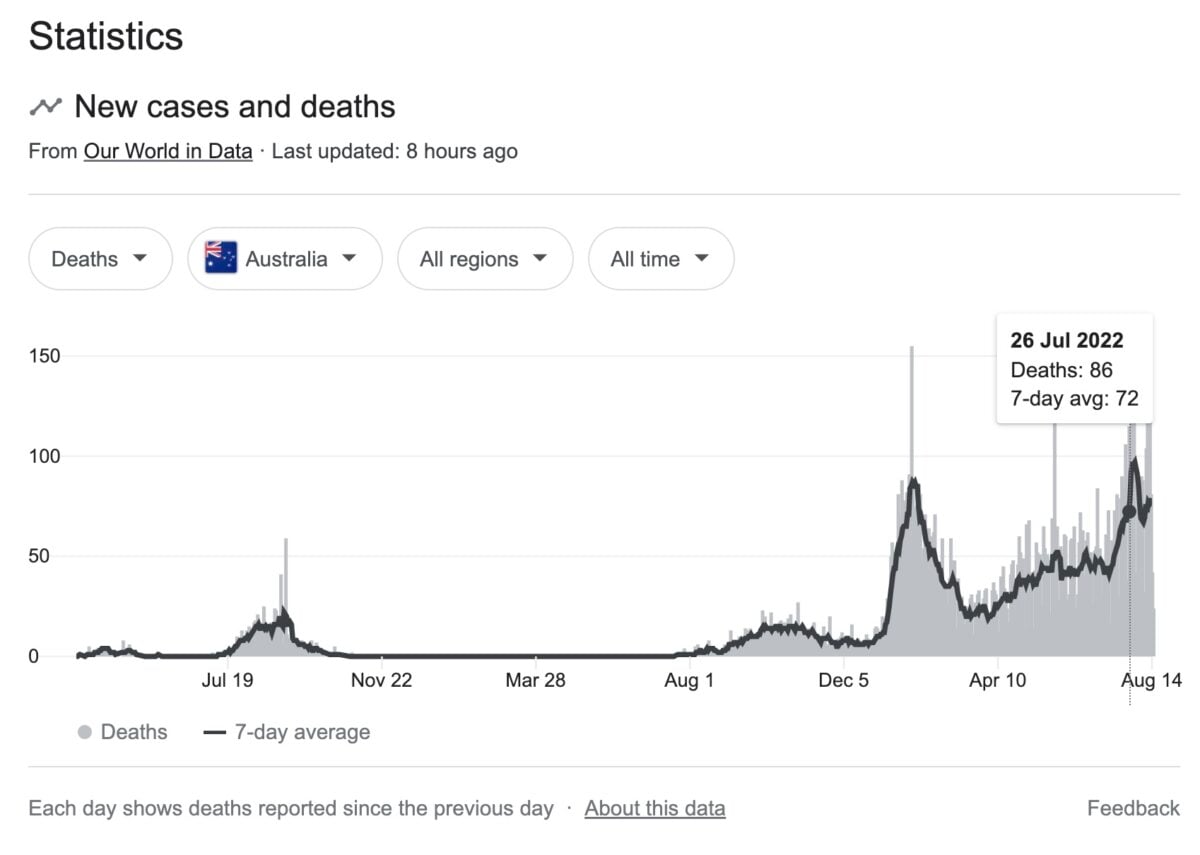Image resolution: width=1200 pixels, height=855 pixels.
Task: Click the 26 Jul 2022 tooltip box
Action: (1075, 369)
